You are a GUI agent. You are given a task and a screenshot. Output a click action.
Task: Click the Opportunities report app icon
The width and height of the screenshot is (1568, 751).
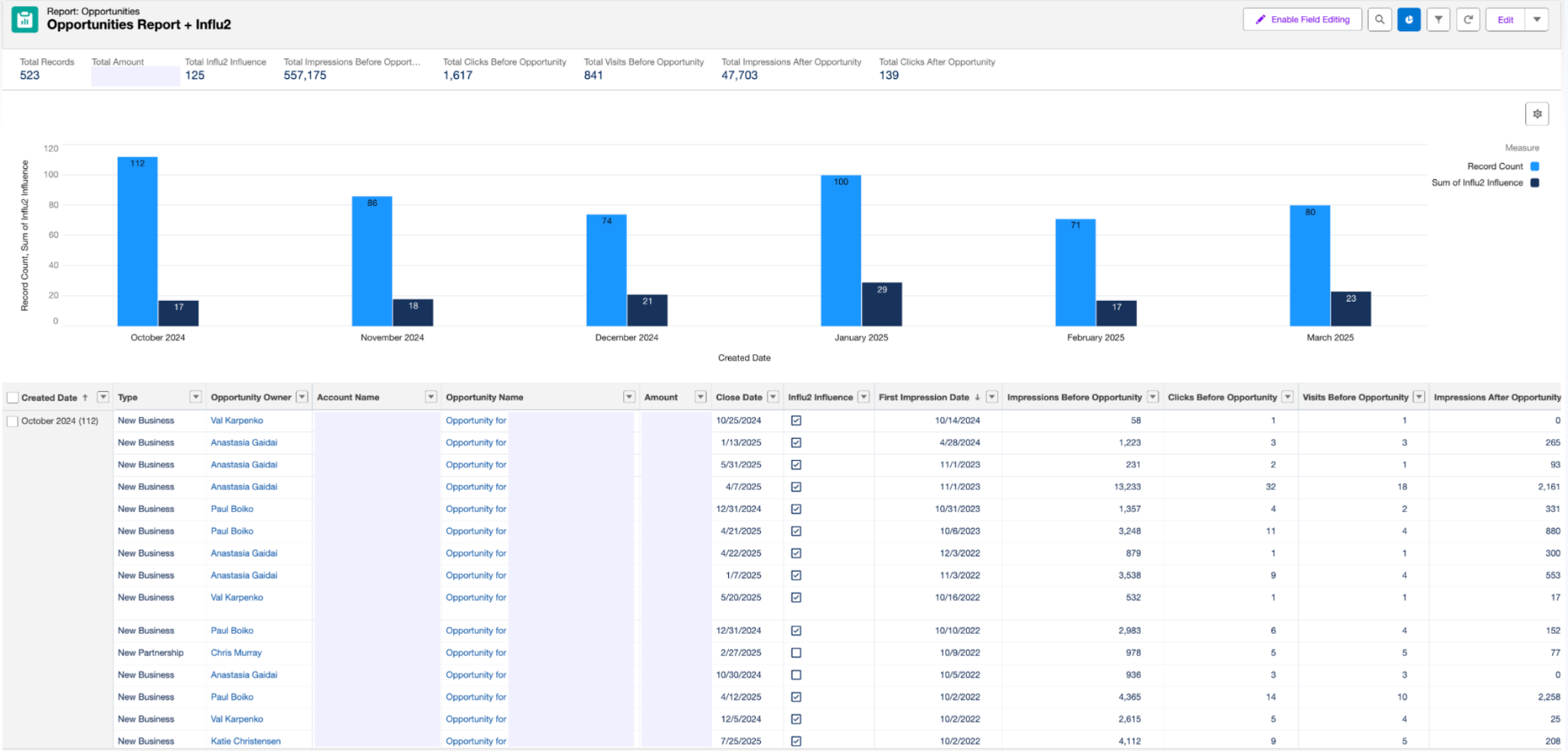click(x=24, y=19)
